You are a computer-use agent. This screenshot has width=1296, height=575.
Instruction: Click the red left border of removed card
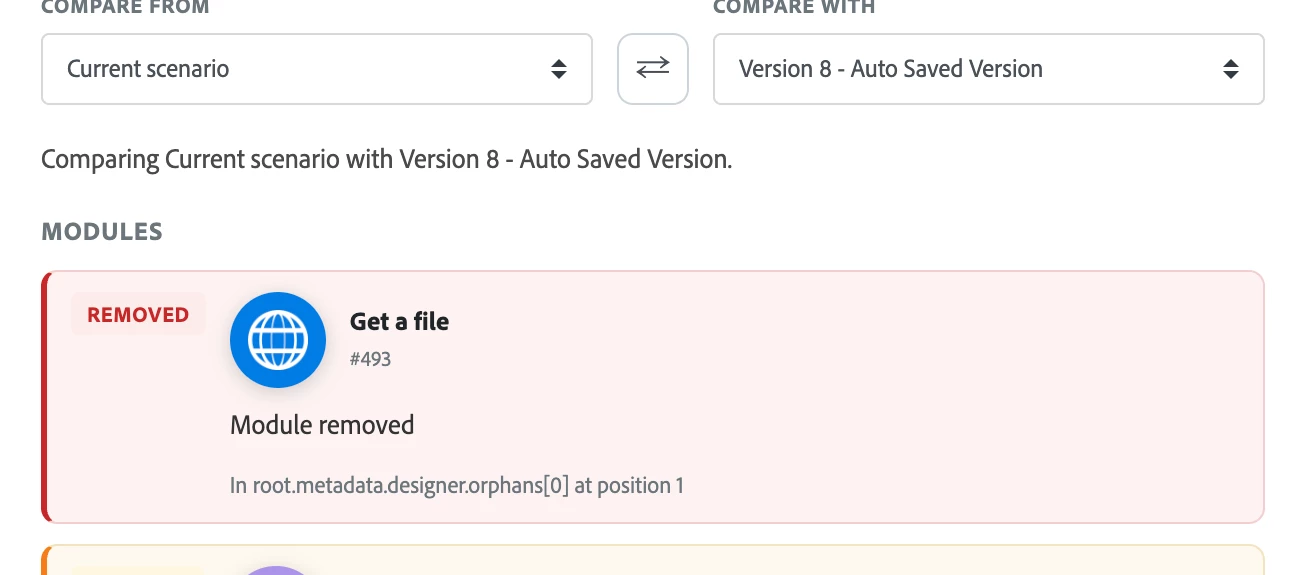[x=45, y=397]
